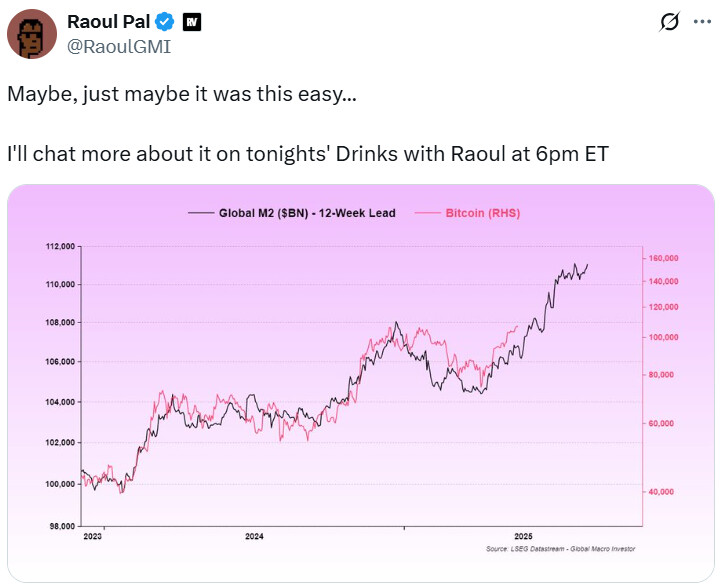This screenshot has width=727, height=588.
Task: Click the 2025 x-axis label
Action: (x=522, y=536)
